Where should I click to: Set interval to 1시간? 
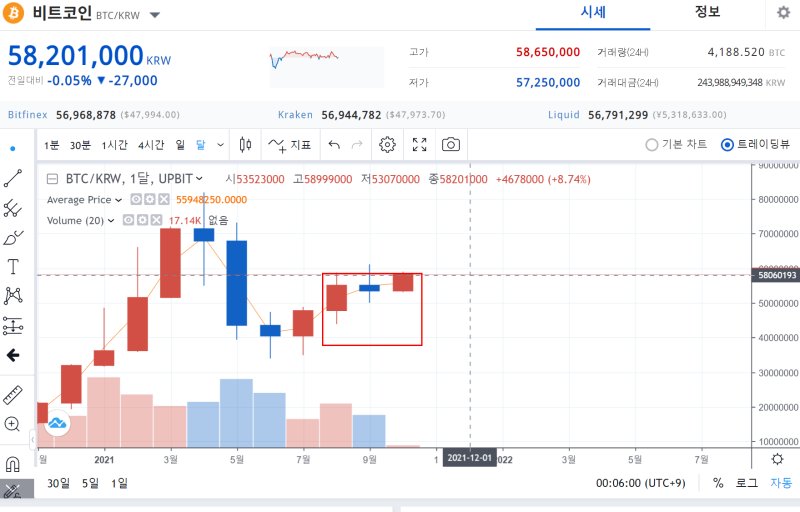pyautogui.click(x=114, y=145)
